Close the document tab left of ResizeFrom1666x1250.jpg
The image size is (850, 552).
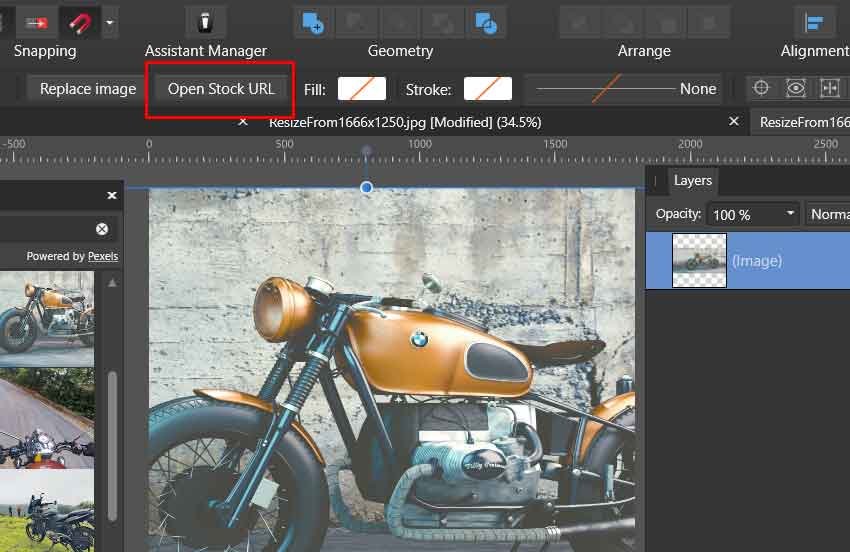(243, 121)
